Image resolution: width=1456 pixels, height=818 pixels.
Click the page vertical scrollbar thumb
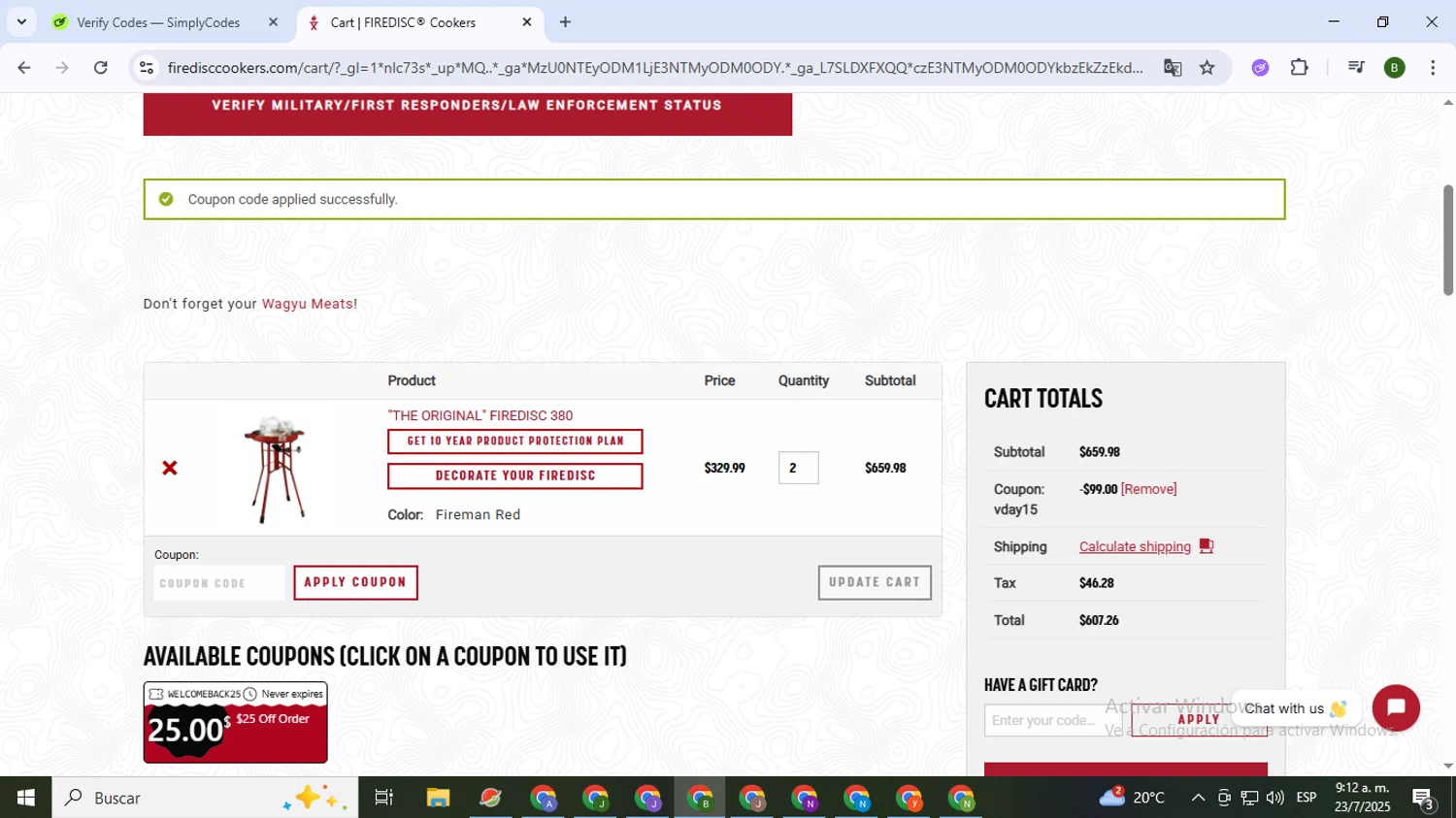[x=1448, y=240]
